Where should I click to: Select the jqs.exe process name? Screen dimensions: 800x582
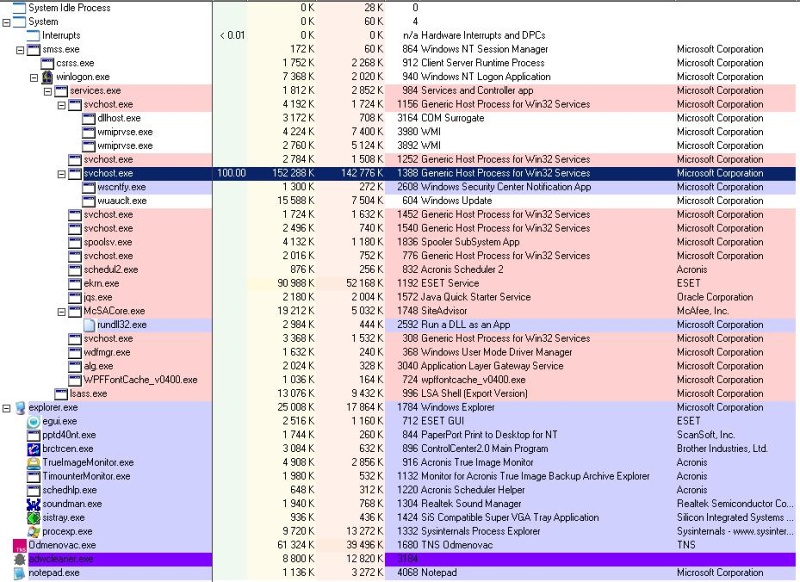point(98,297)
